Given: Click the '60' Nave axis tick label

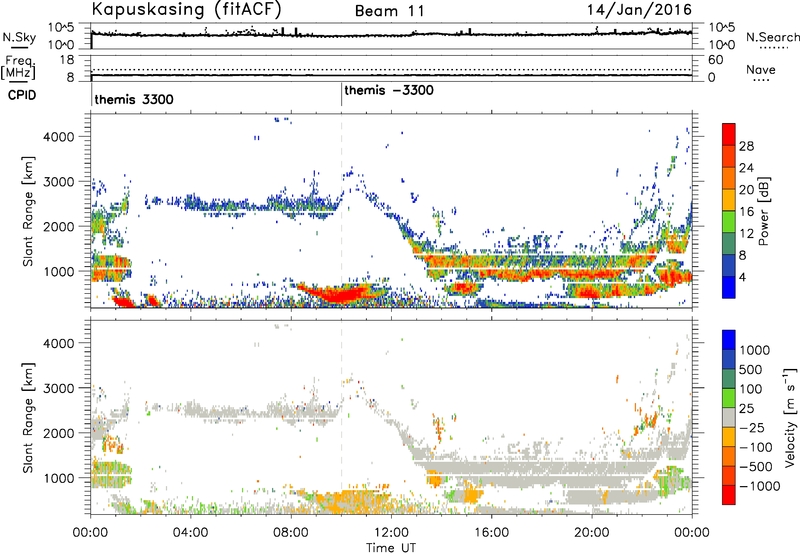Looking at the screenshot, I should [715, 60].
